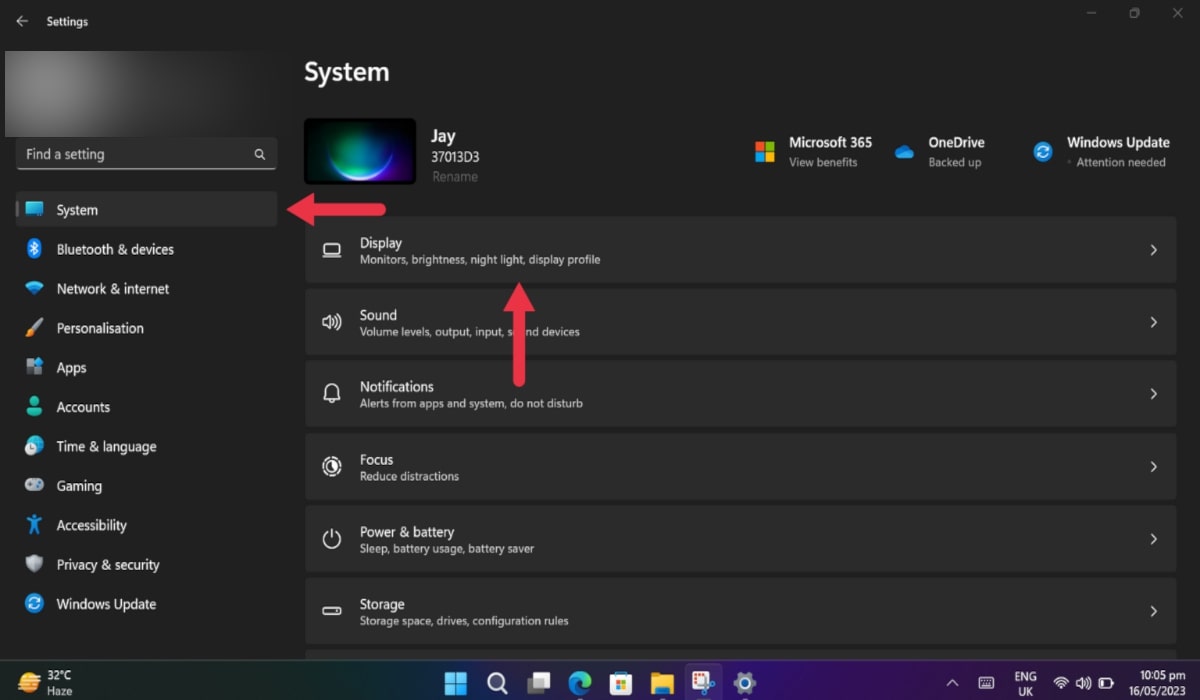Click the Display monitor icon
This screenshot has height=700, width=1200.
[x=331, y=249]
